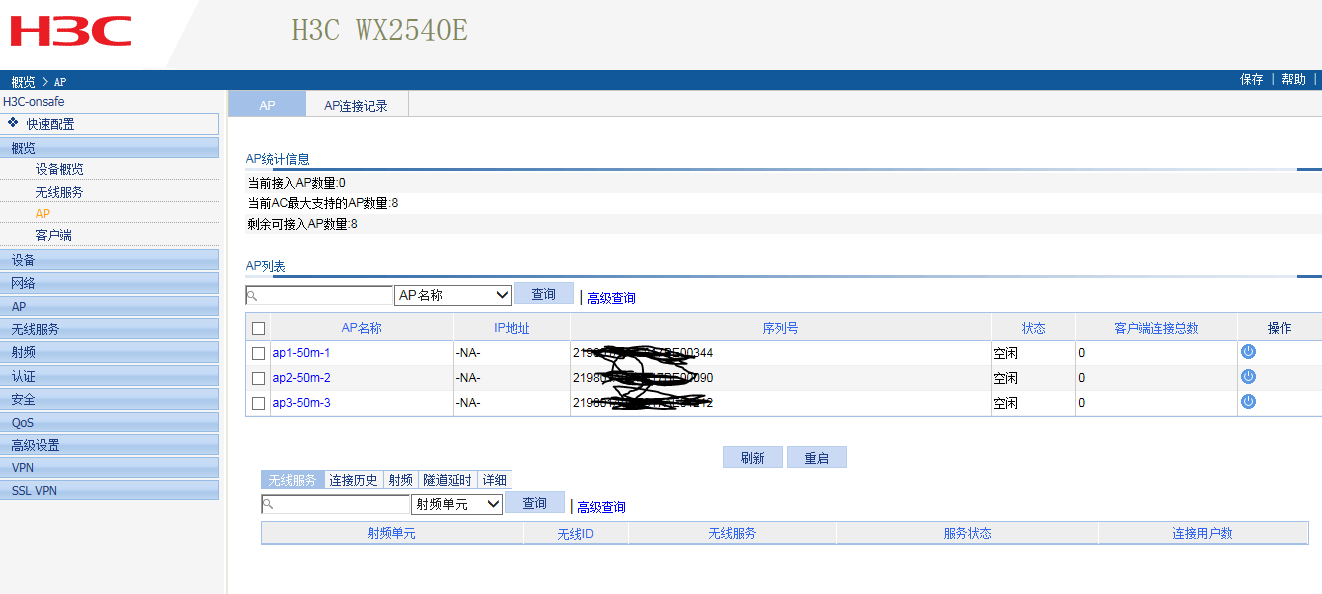Open 高级查询 link in AP列表
The image size is (1322, 594).
(611, 298)
